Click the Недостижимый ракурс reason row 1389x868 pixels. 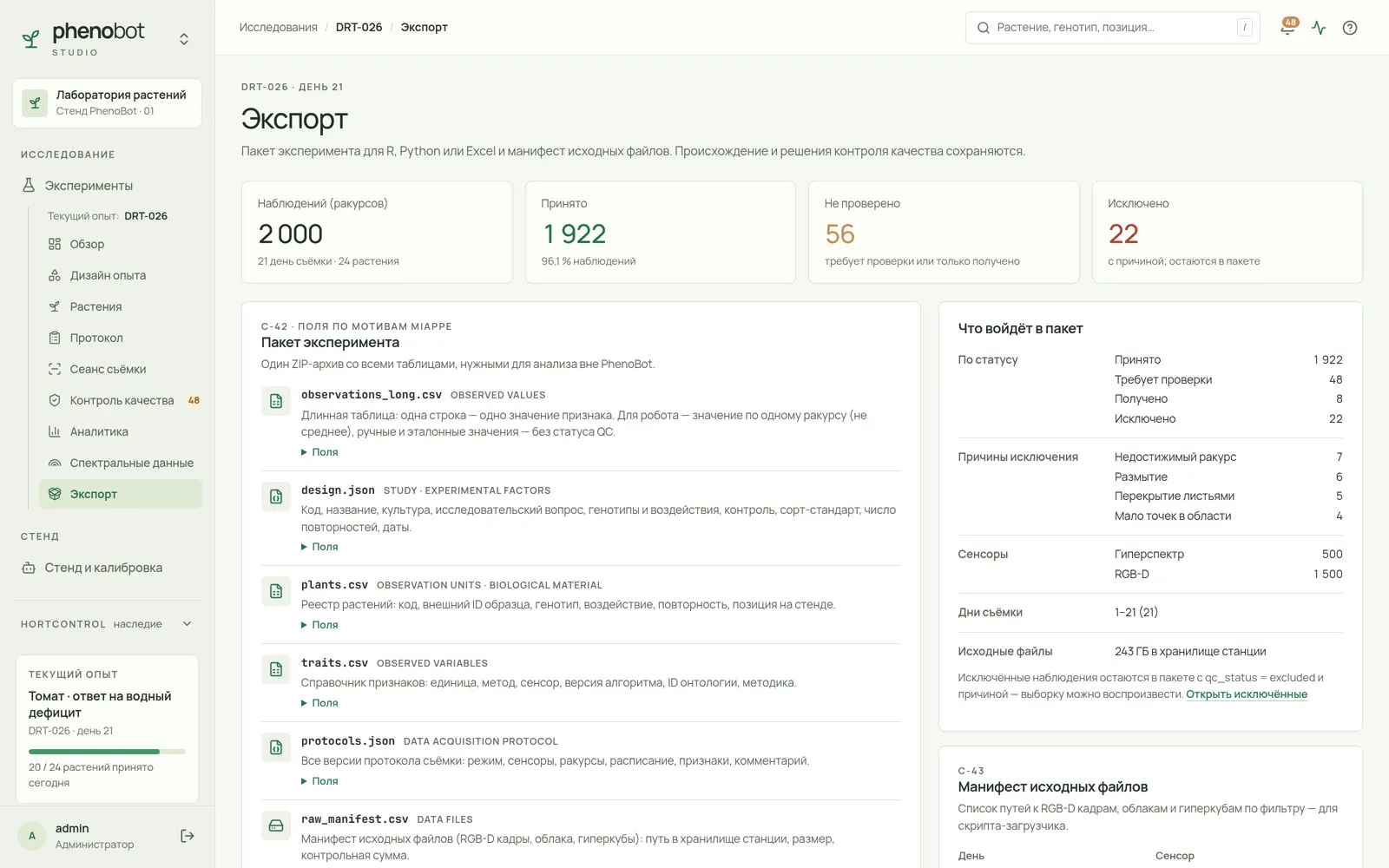tap(1228, 457)
